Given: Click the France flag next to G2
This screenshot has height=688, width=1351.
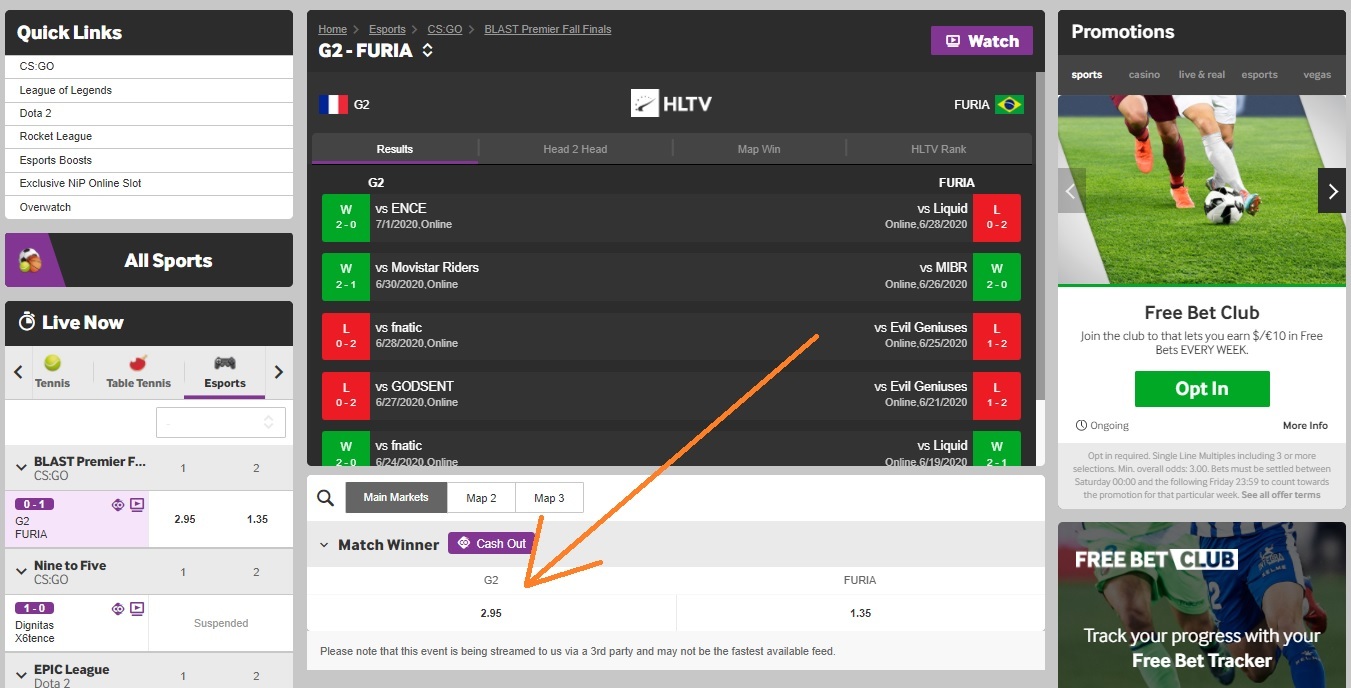Looking at the screenshot, I should (333, 104).
